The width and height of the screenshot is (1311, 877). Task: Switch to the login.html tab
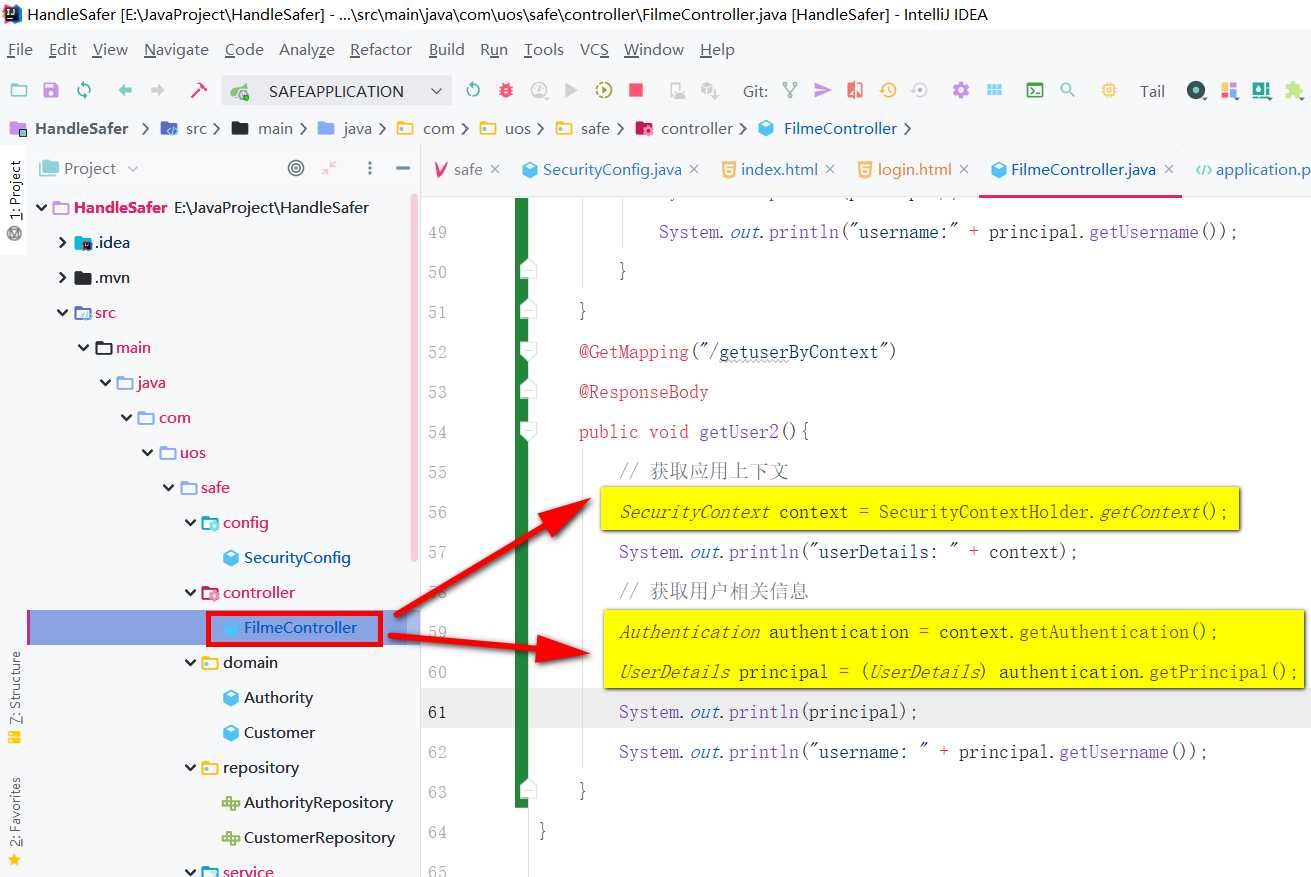pos(914,169)
